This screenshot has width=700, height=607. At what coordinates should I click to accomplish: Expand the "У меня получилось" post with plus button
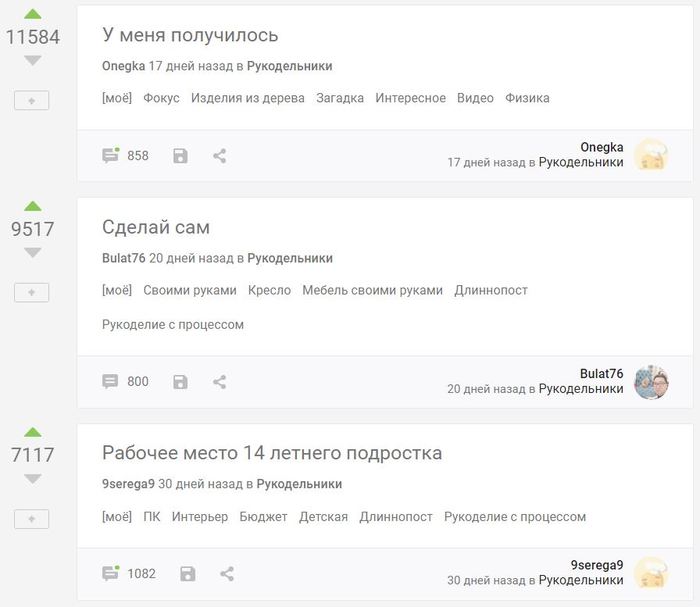(32, 100)
